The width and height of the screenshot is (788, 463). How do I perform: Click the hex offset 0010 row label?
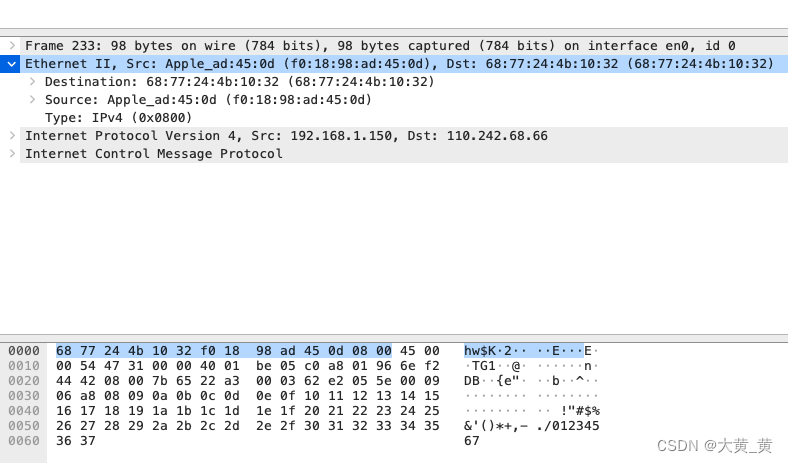click(x=24, y=365)
